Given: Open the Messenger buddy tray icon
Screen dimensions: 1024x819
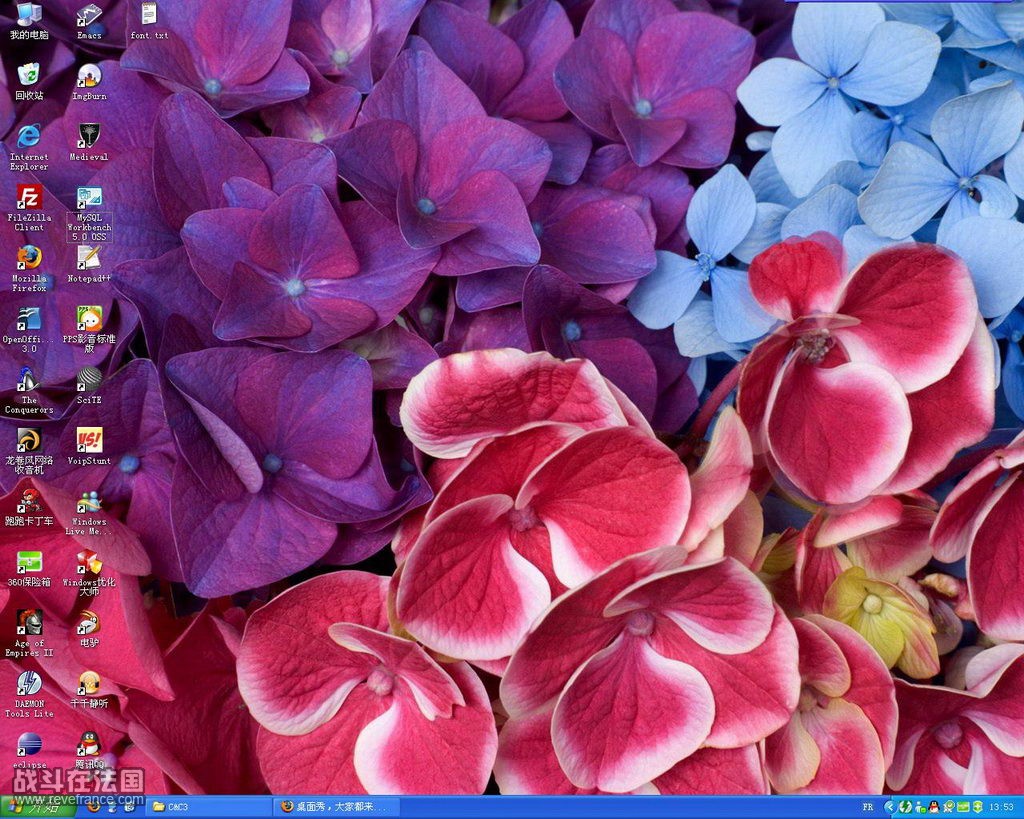Looking at the screenshot, I should [920, 807].
